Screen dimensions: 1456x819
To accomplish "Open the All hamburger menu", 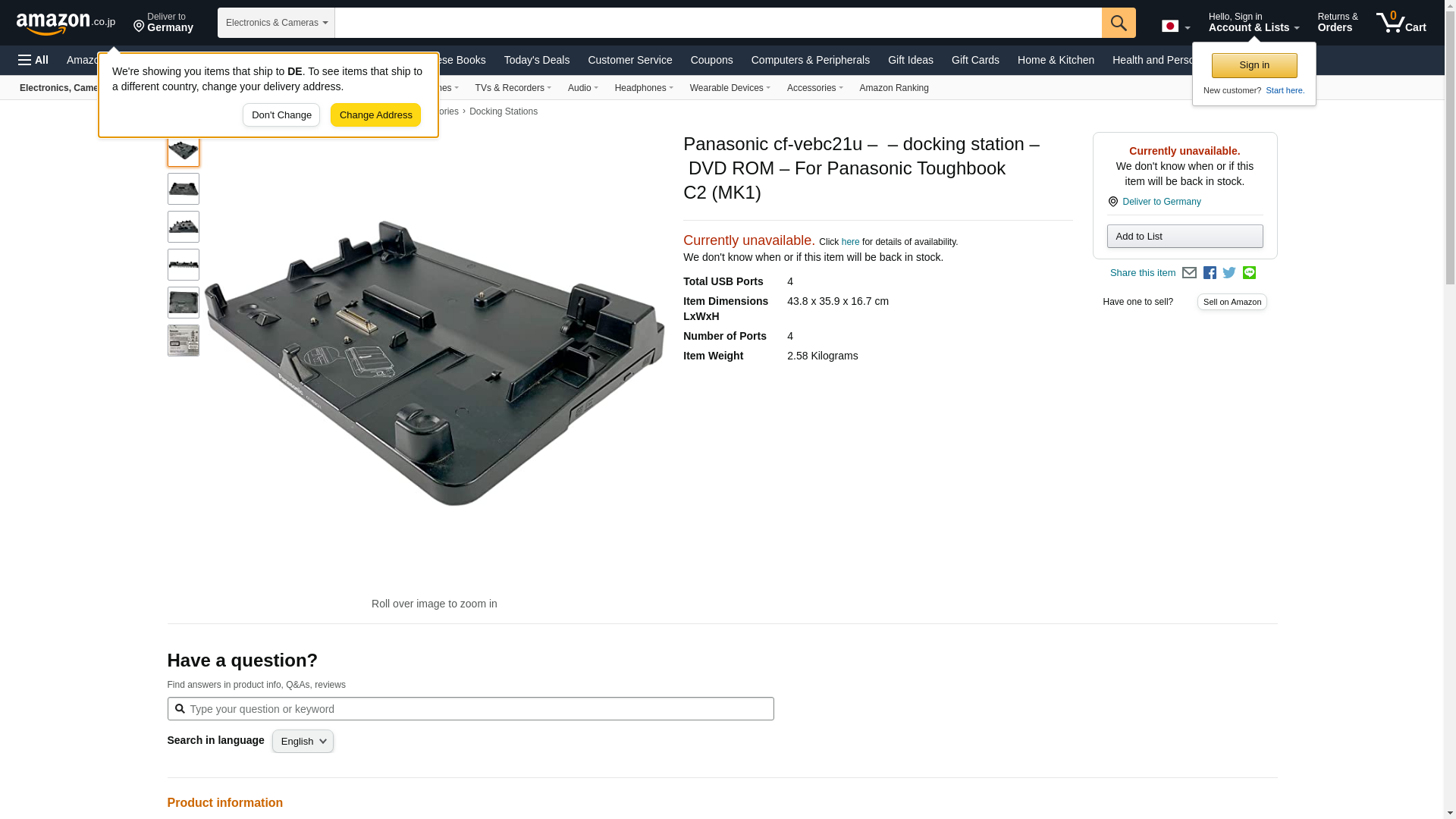I will click(x=33, y=60).
